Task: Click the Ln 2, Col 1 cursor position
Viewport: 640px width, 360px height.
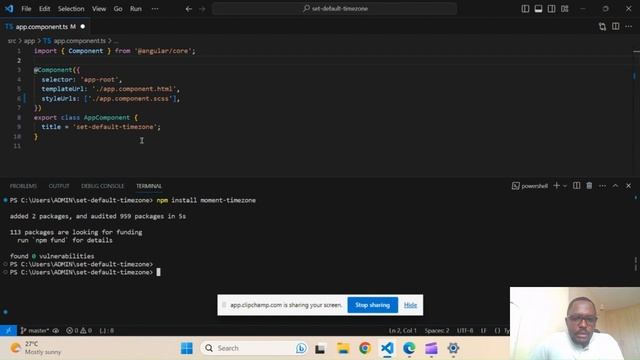Action: coord(402,331)
